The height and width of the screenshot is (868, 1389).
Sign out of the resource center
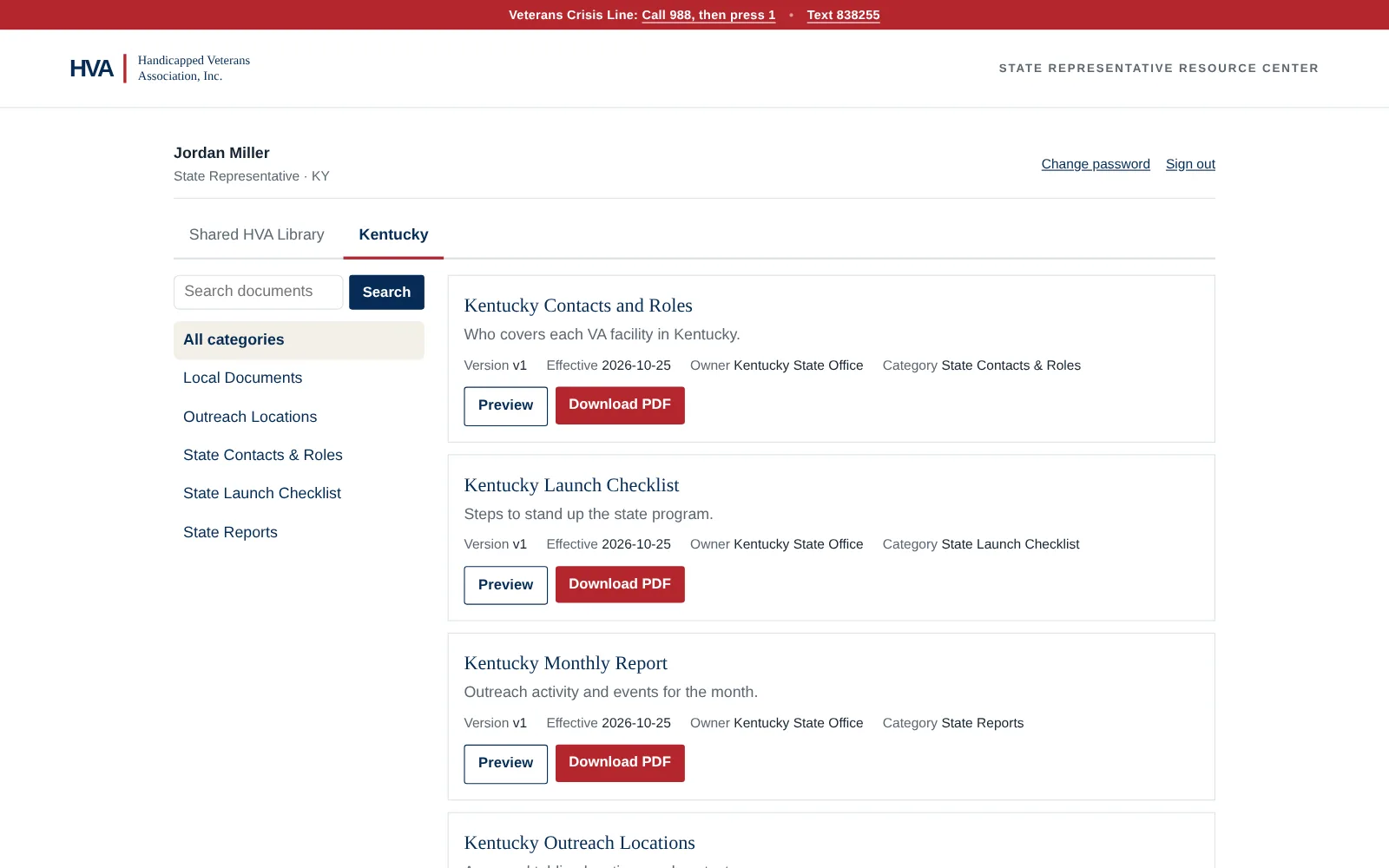(1190, 164)
